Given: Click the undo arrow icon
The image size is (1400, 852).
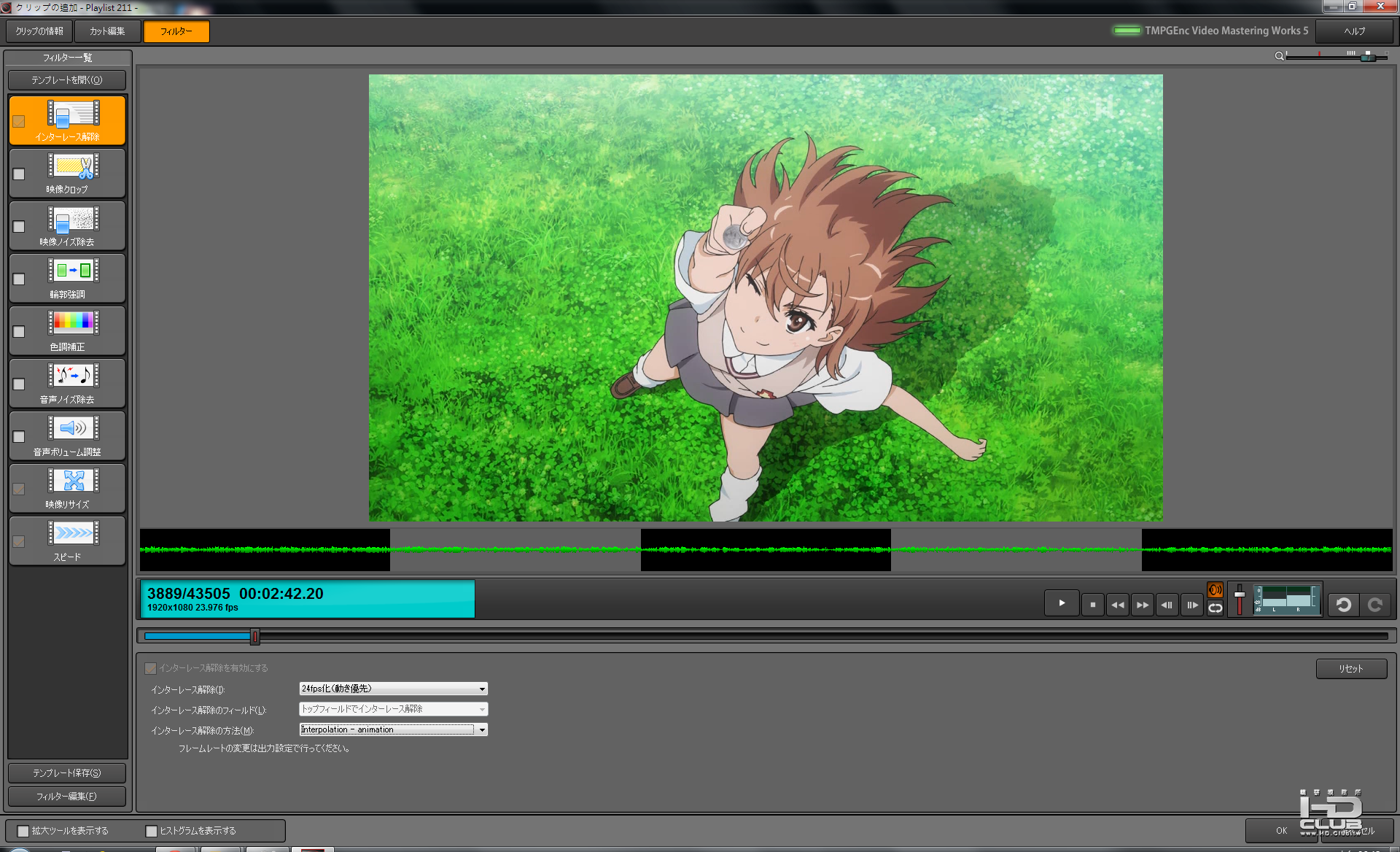Looking at the screenshot, I should (1343, 605).
